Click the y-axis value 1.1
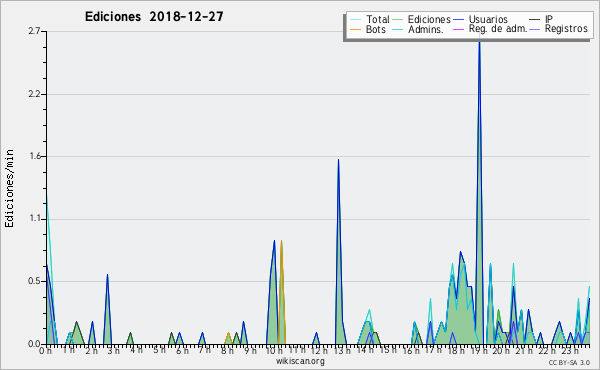The height and width of the screenshot is (370, 600). (x=34, y=219)
